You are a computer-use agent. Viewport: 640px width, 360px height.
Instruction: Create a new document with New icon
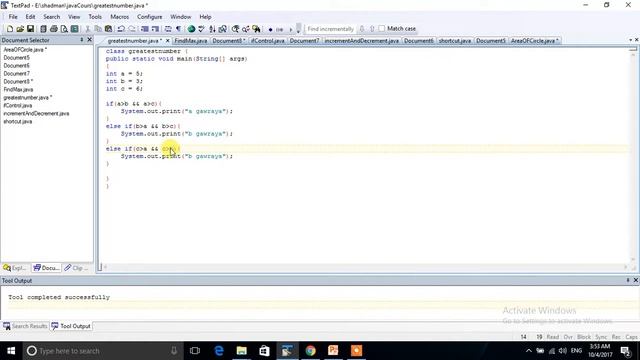pyautogui.click(x=10, y=29)
